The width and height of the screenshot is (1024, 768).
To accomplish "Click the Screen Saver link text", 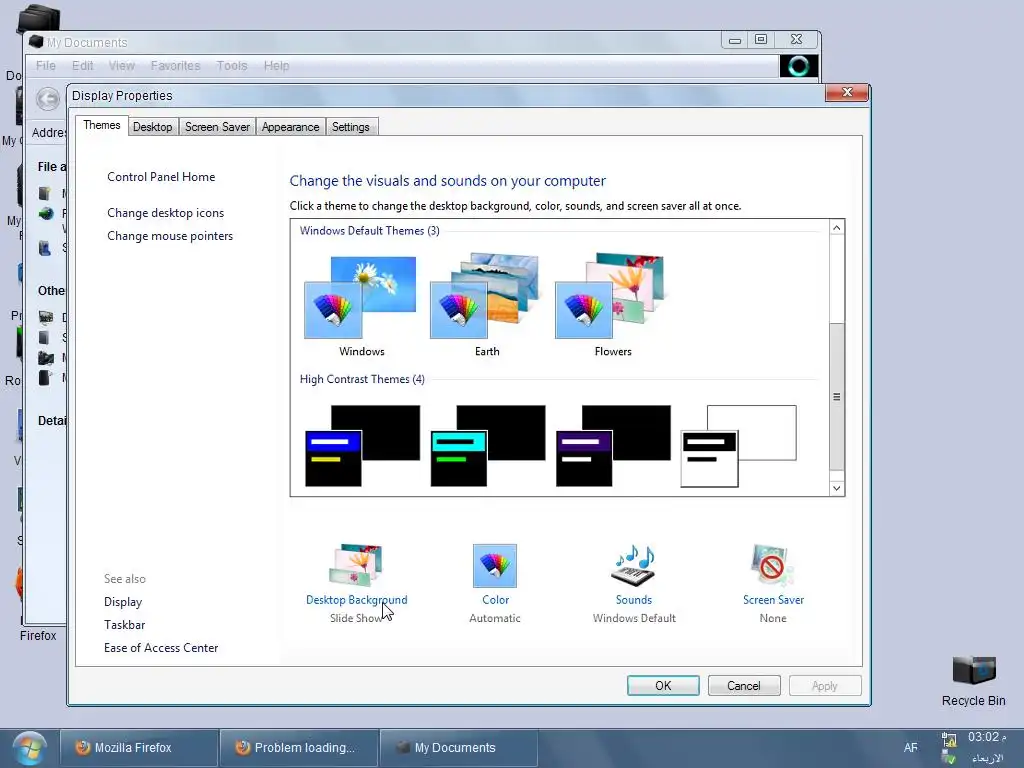I will point(773,600).
